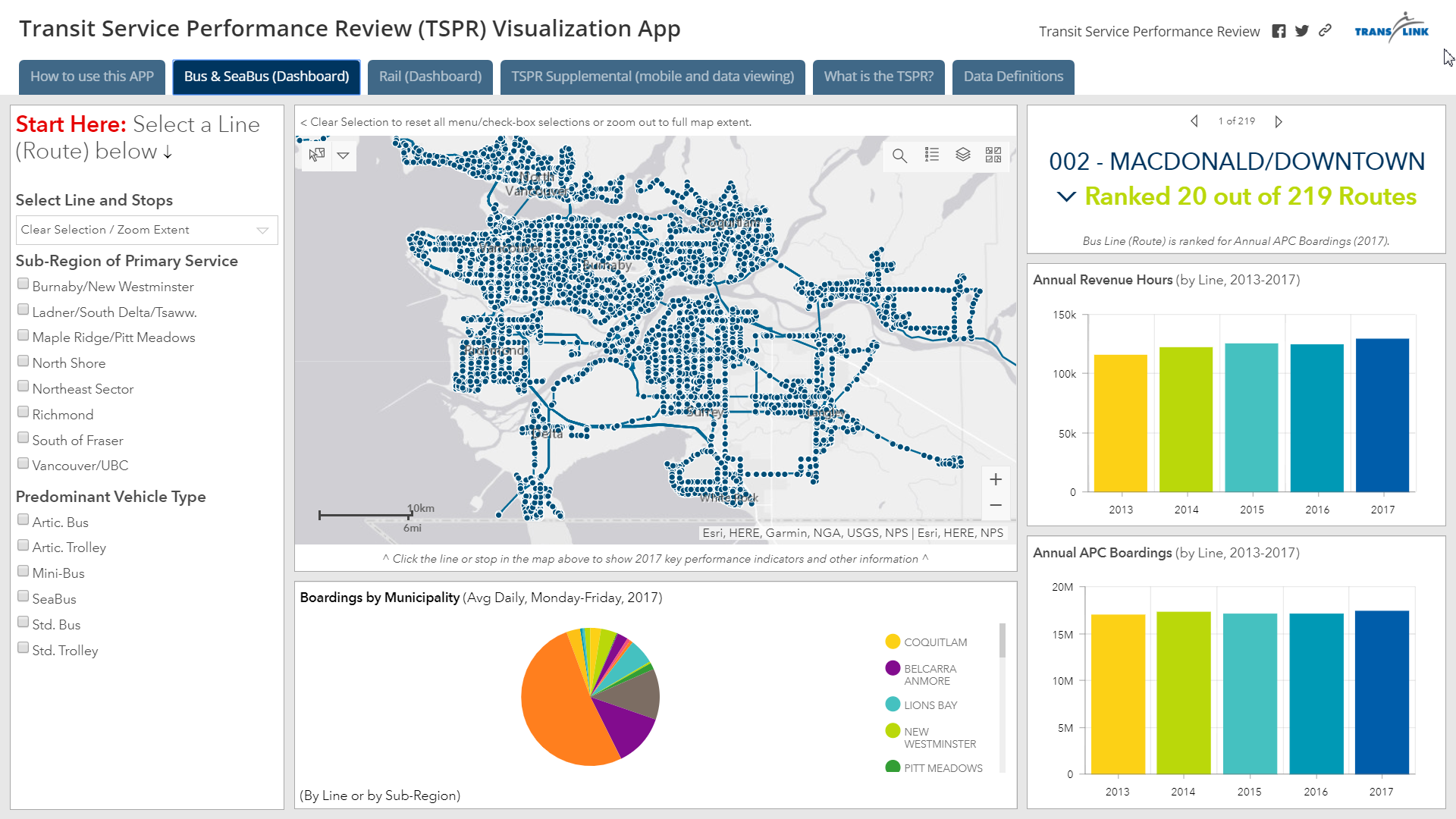Collapse the Ranked 20 out of 219 chevron
This screenshot has width=1456, height=819.
pos(1066,197)
